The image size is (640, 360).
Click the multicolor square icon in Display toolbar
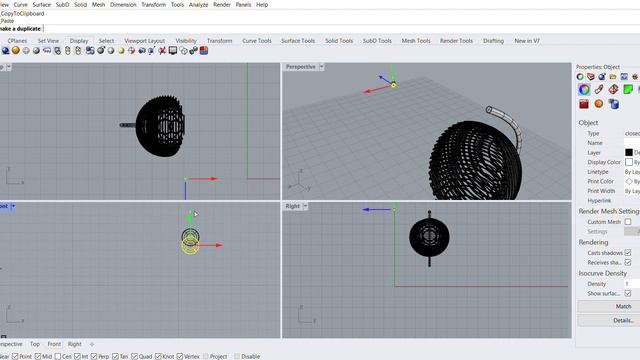coord(204,51)
